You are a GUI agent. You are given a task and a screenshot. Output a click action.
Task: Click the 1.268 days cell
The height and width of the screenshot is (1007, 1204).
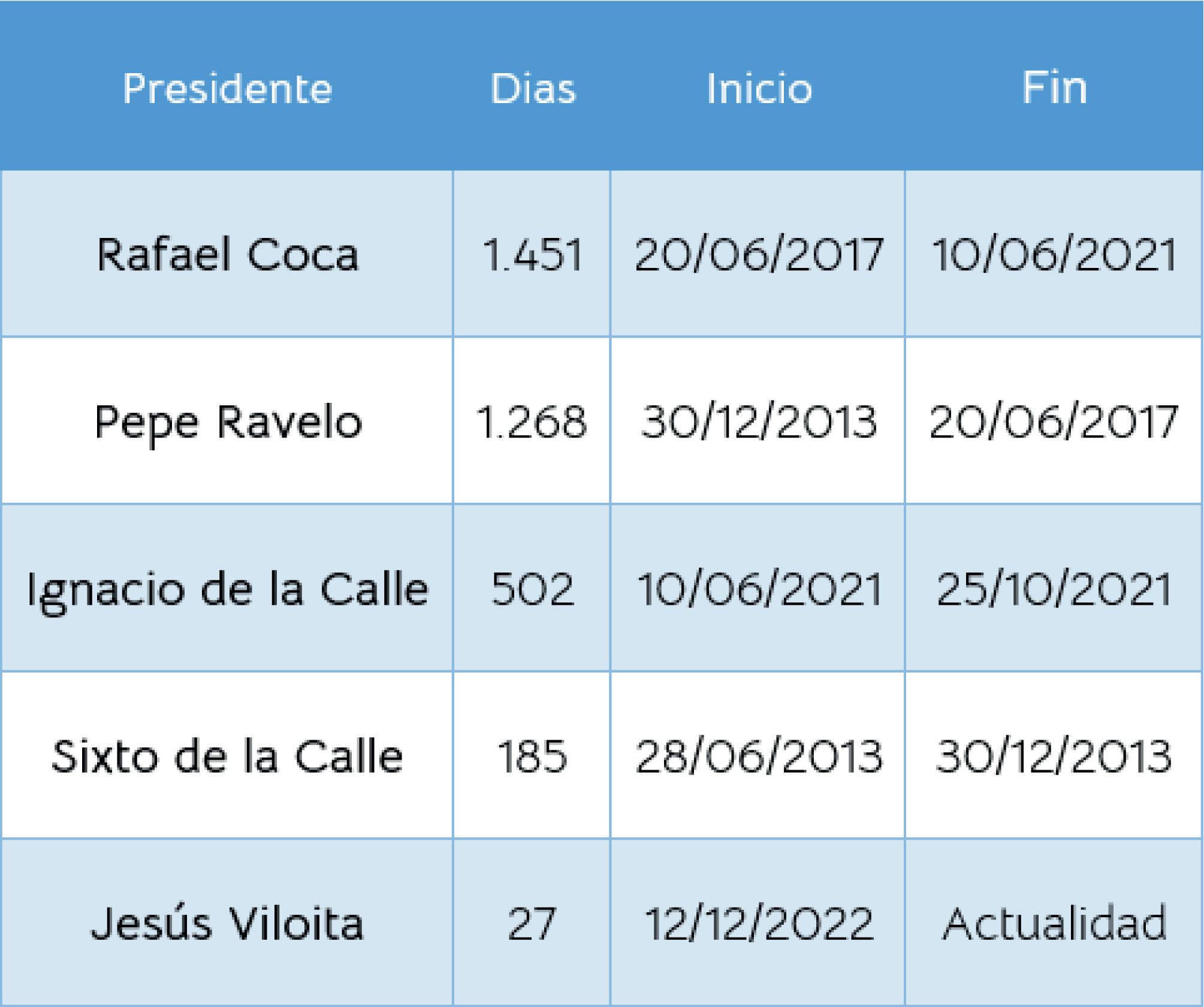[532, 421]
